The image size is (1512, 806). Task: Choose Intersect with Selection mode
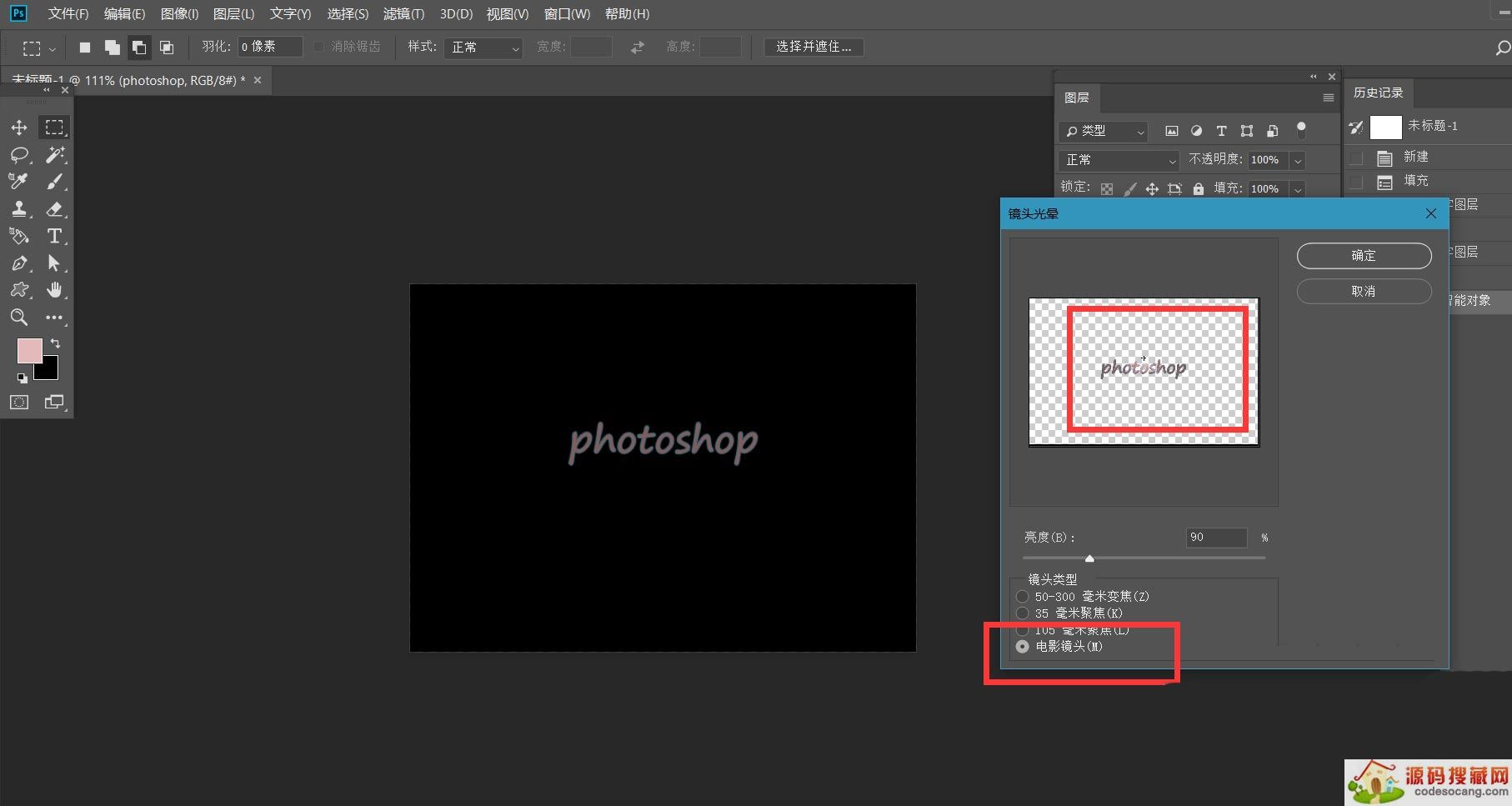tap(167, 48)
